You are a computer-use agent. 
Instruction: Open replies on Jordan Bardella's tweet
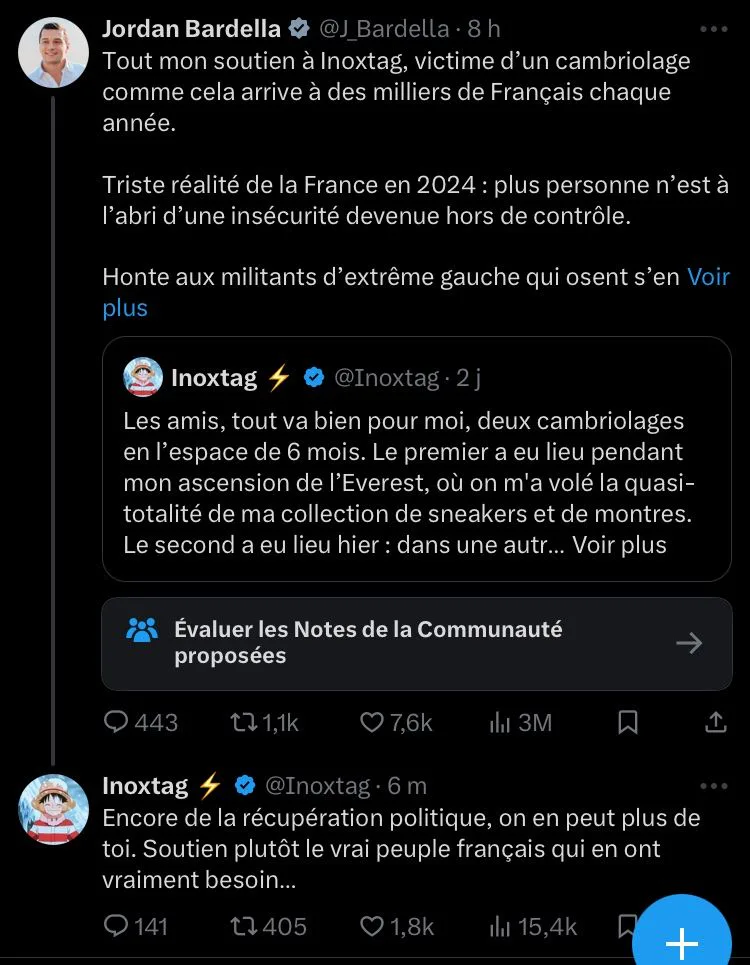tap(140, 722)
